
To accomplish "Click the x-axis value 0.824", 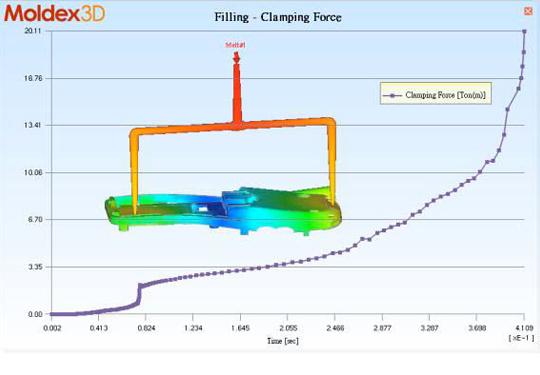I will coord(146,328).
